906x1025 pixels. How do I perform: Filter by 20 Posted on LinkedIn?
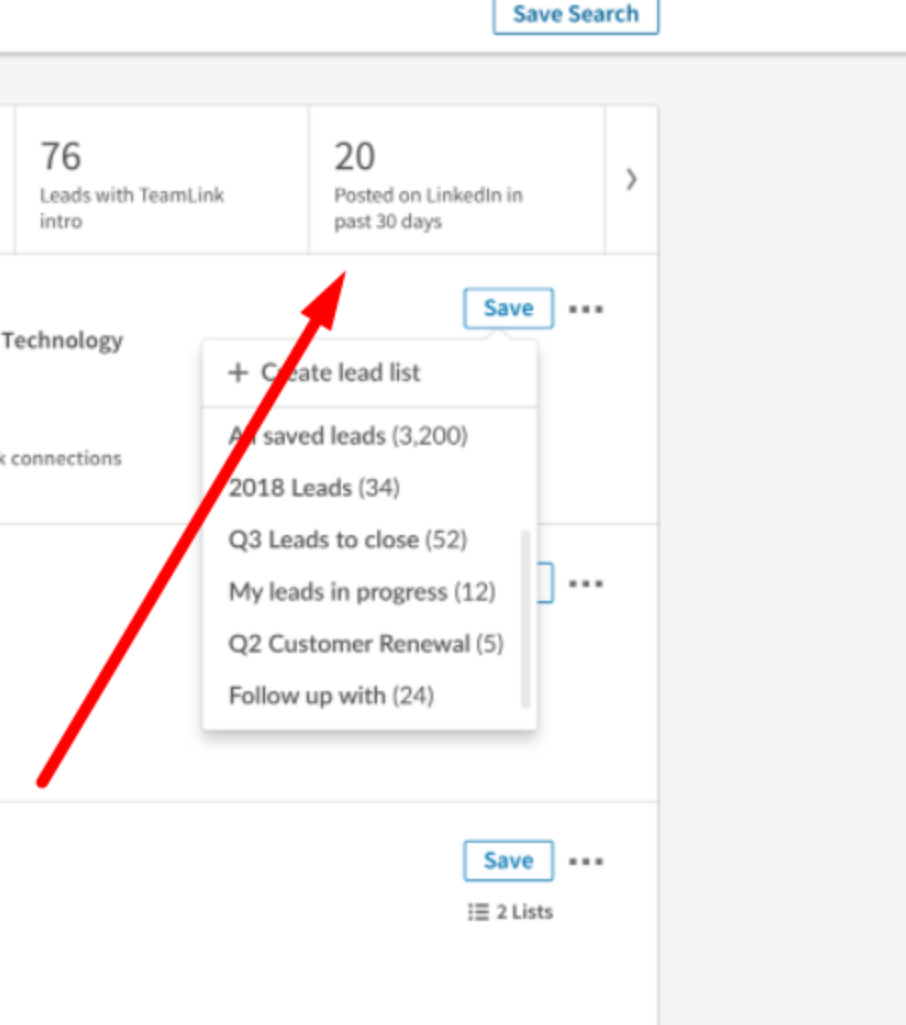click(457, 180)
